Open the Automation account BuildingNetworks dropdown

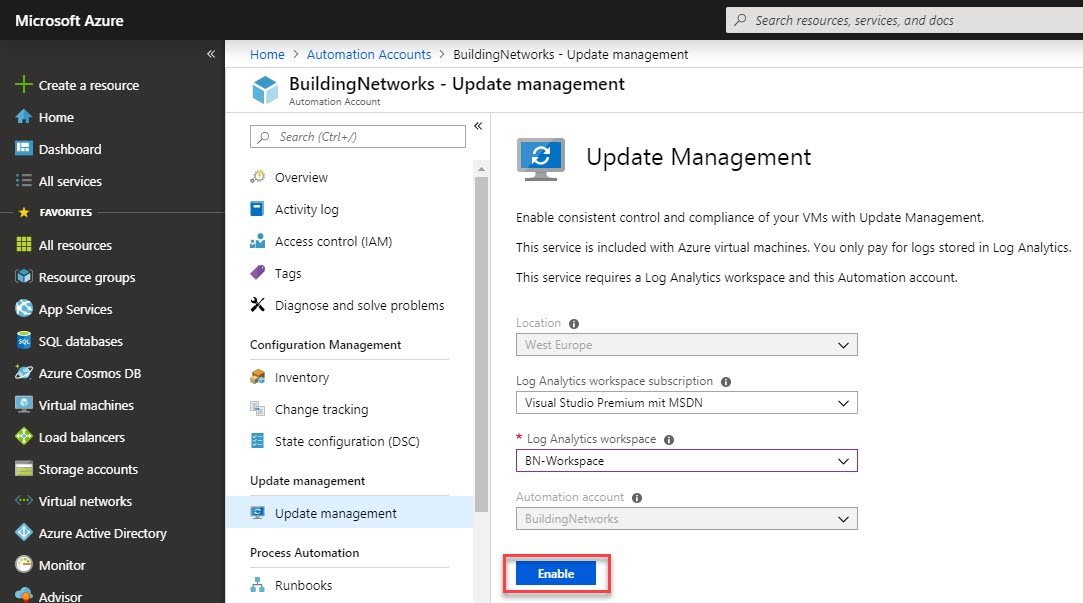click(x=687, y=519)
